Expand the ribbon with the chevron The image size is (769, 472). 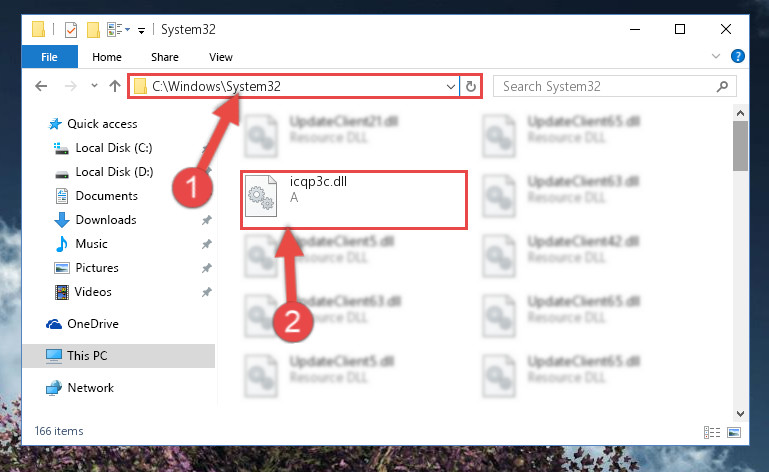click(716, 56)
